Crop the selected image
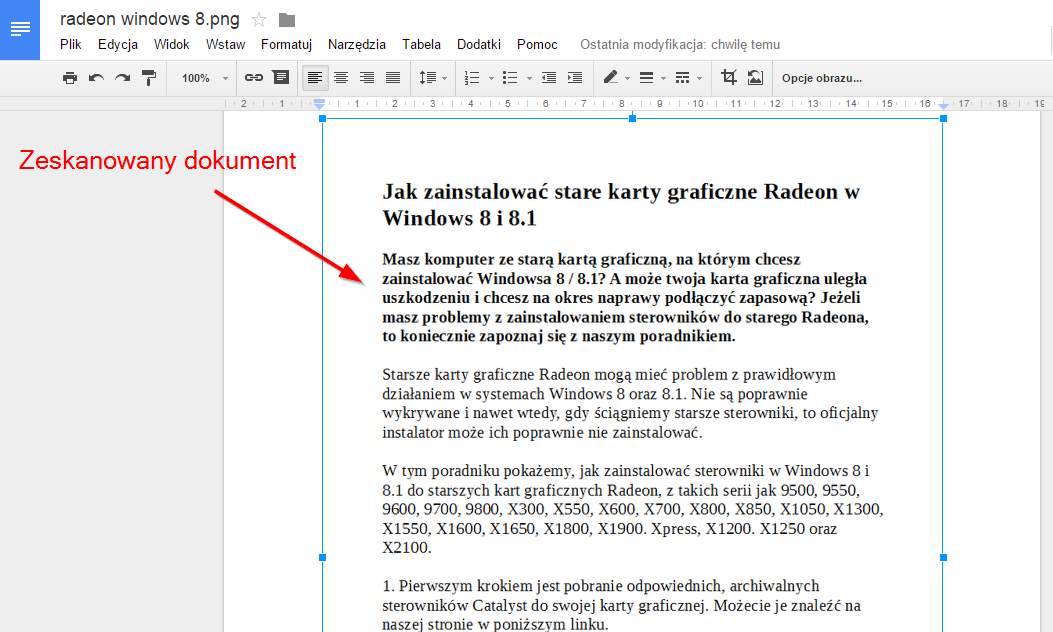Viewport: 1053px width, 632px height. point(729,77)
